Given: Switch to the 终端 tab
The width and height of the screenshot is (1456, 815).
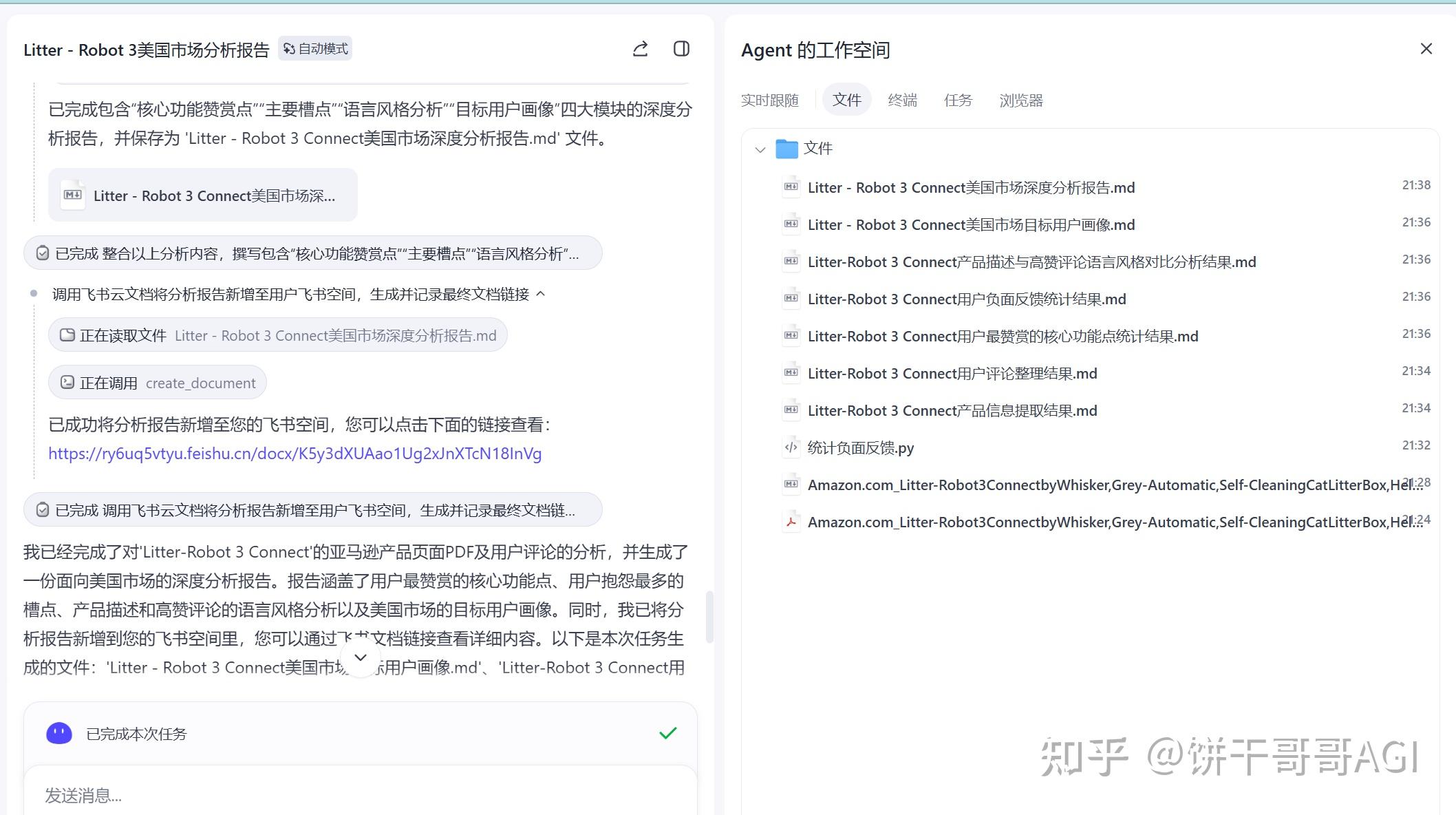Looking at the screenshot, I should [x=902, y=100].
